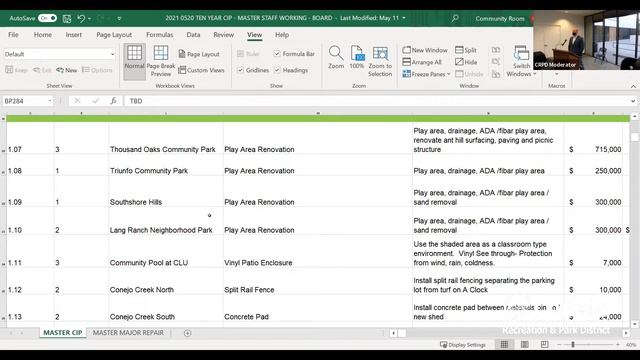
Task: Select the Vinyl Patio Enclosure cell
Action: click(318, 251)
